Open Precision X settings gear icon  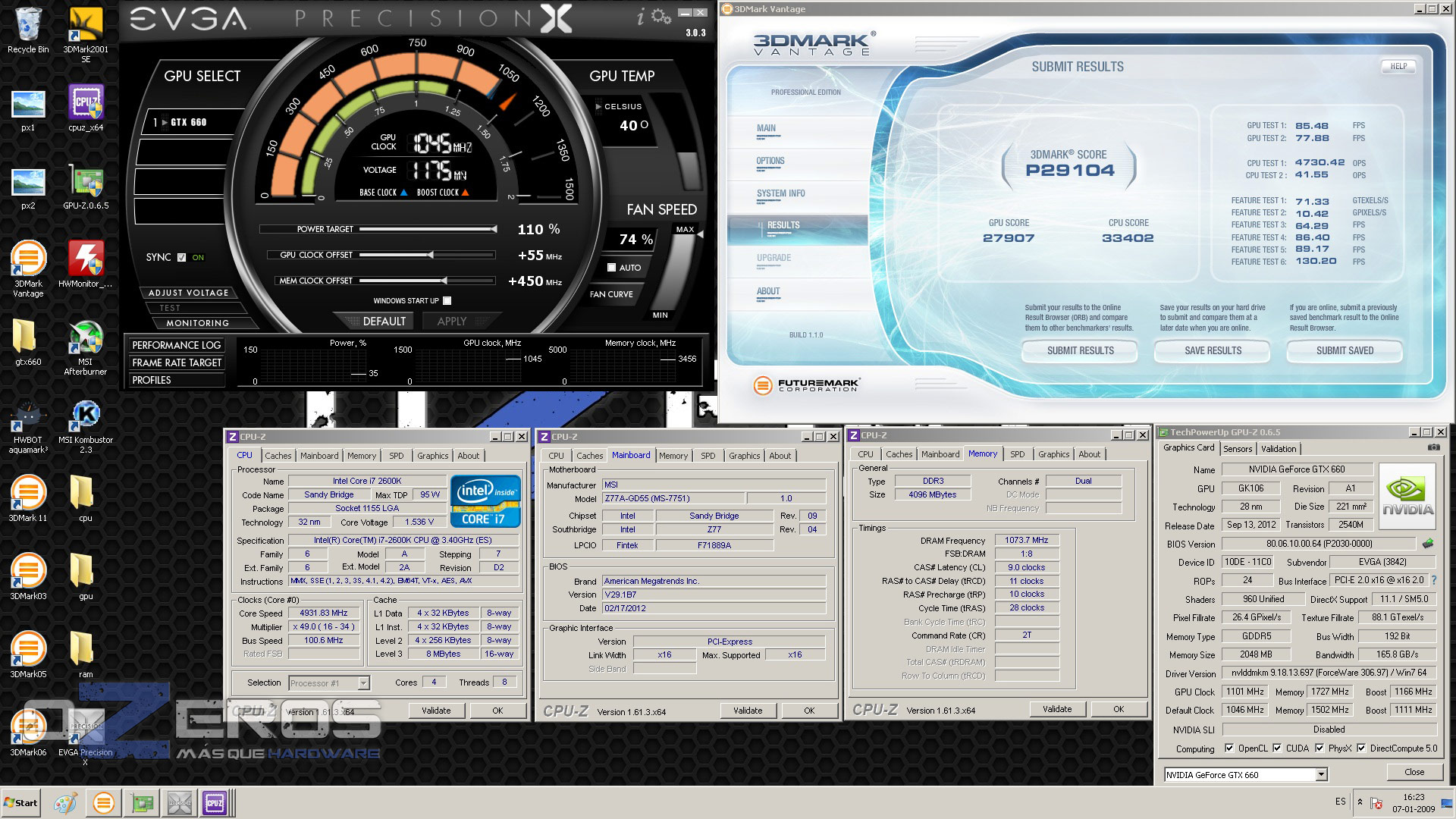coord(661,17)
